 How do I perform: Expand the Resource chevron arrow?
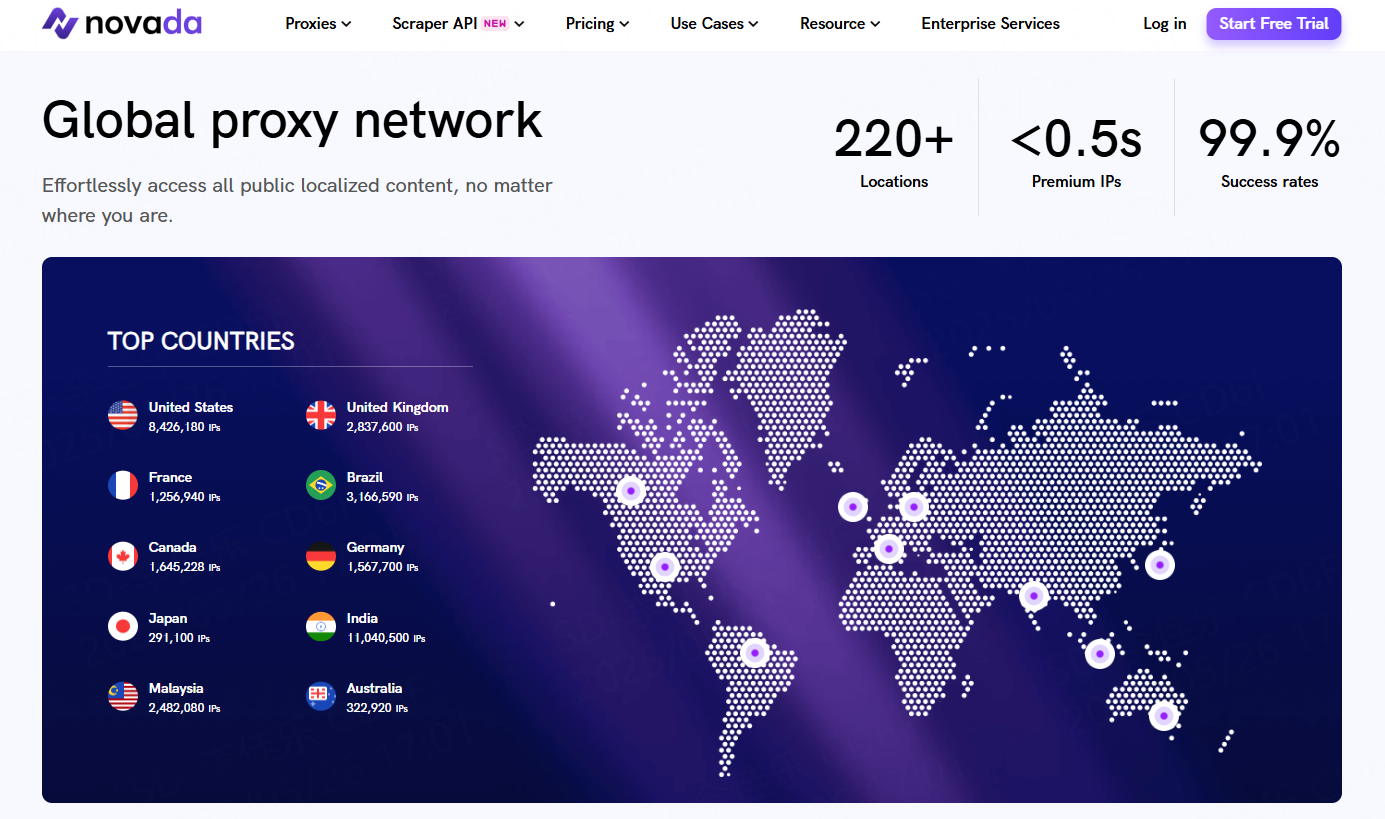pos(875,24)
